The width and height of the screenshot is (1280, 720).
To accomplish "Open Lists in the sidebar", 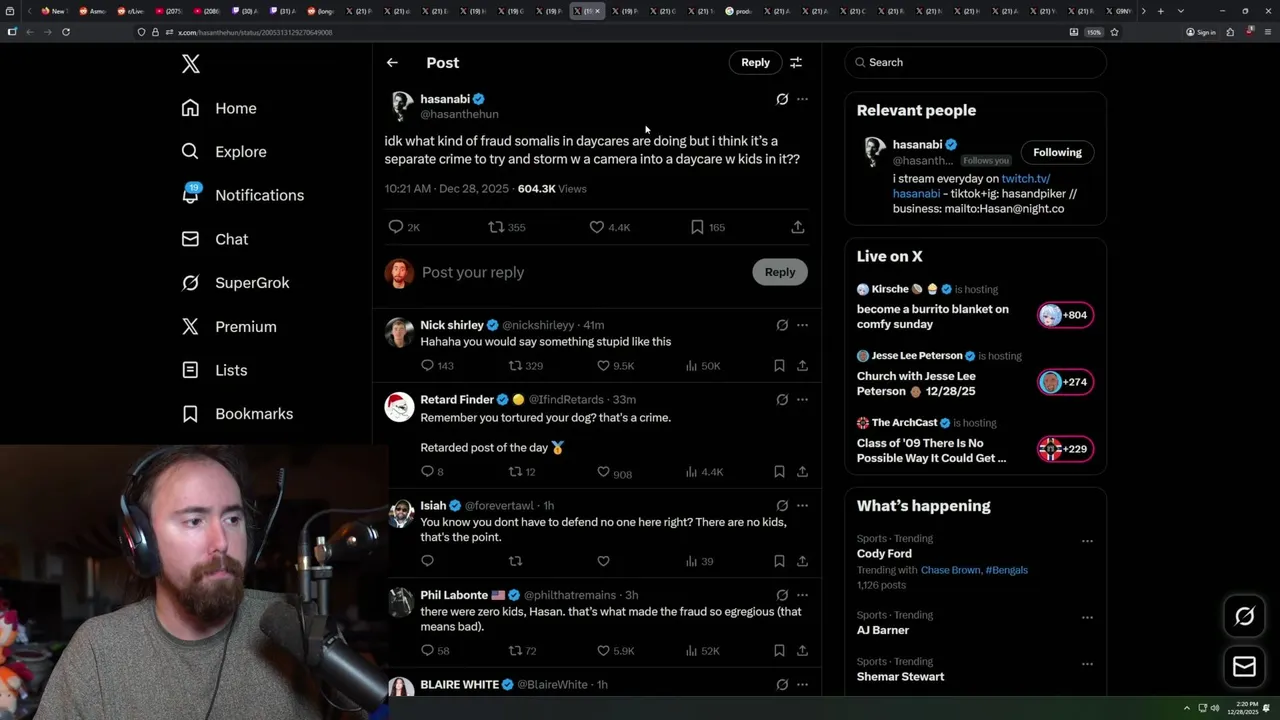I will point(214,370).
